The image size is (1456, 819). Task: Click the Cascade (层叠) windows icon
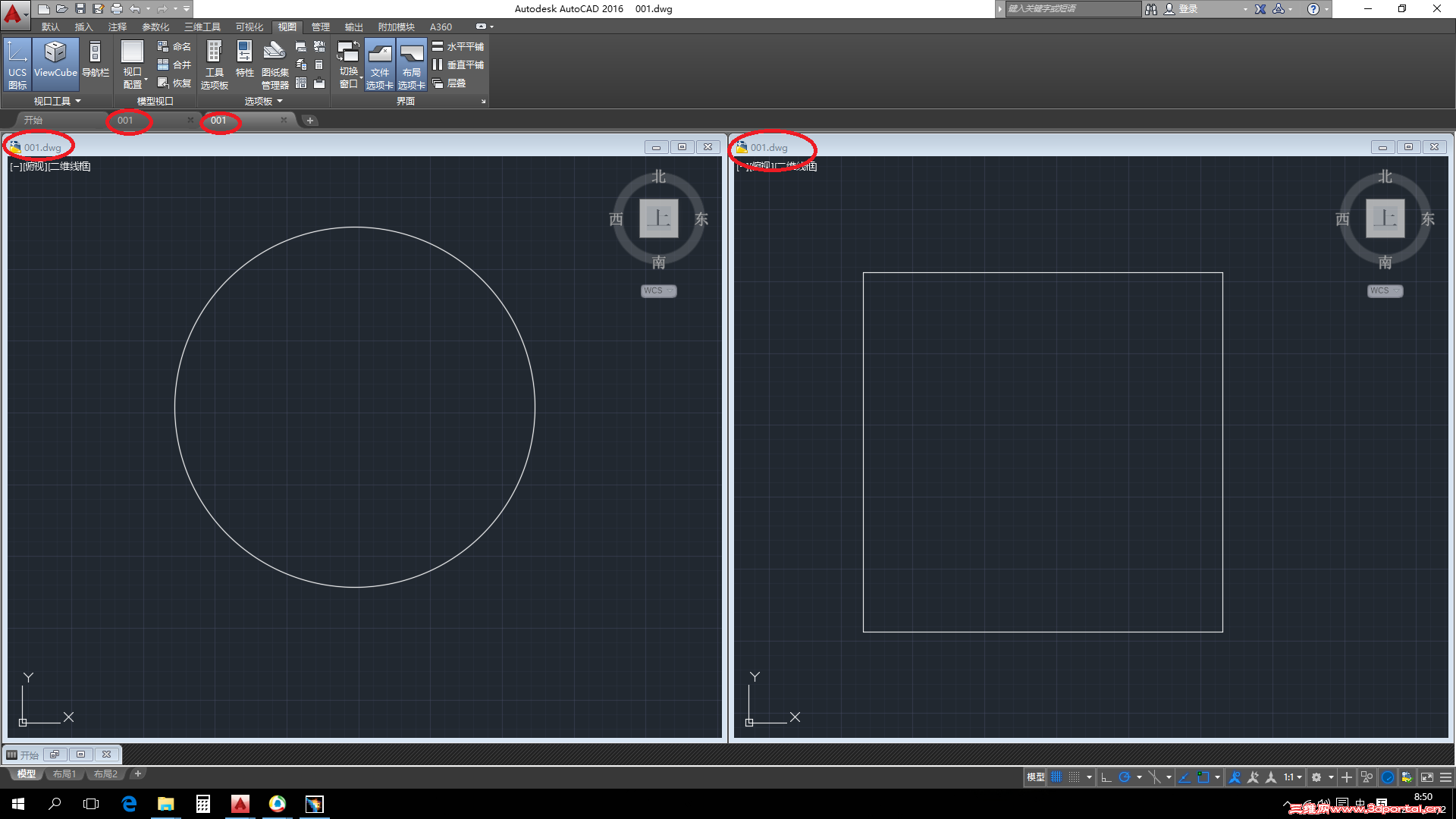pyautogui.click(x=438, y=83)
